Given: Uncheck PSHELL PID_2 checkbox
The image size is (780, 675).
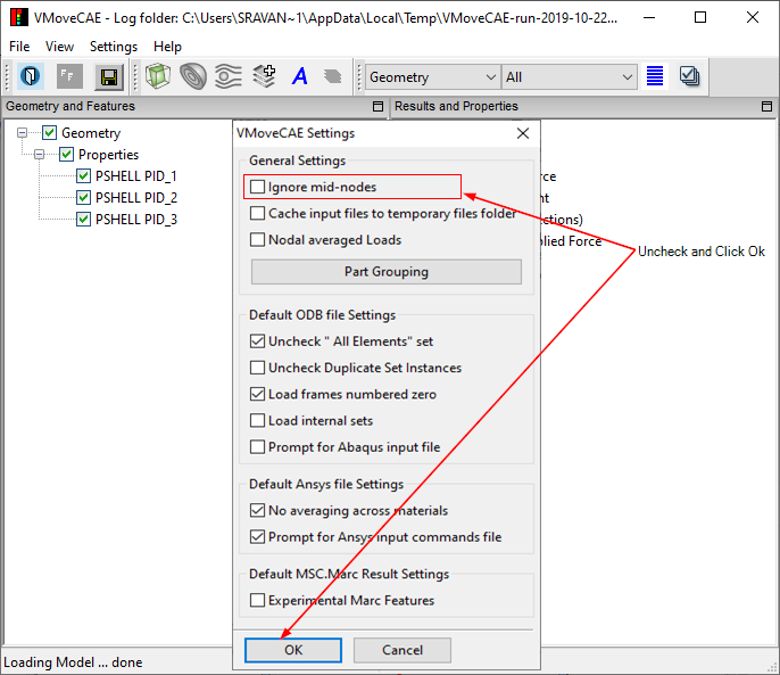Looking at the screenshot, I should (x=83, y=197).
